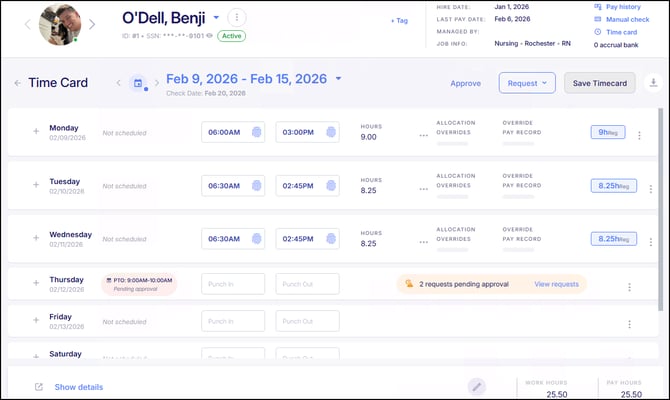Click the Save Timecard button
This screenshot has height=400, width=670.
coord(600,83)
